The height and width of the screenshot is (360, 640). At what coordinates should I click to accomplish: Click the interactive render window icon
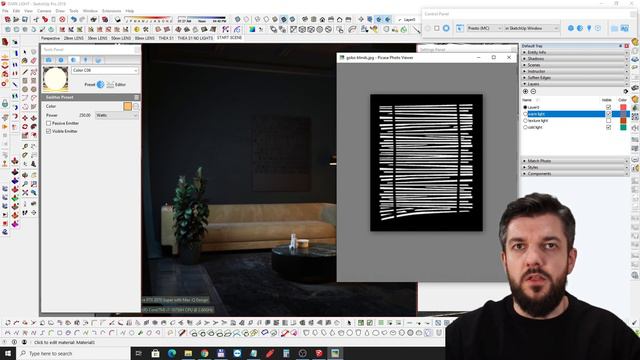460,28
